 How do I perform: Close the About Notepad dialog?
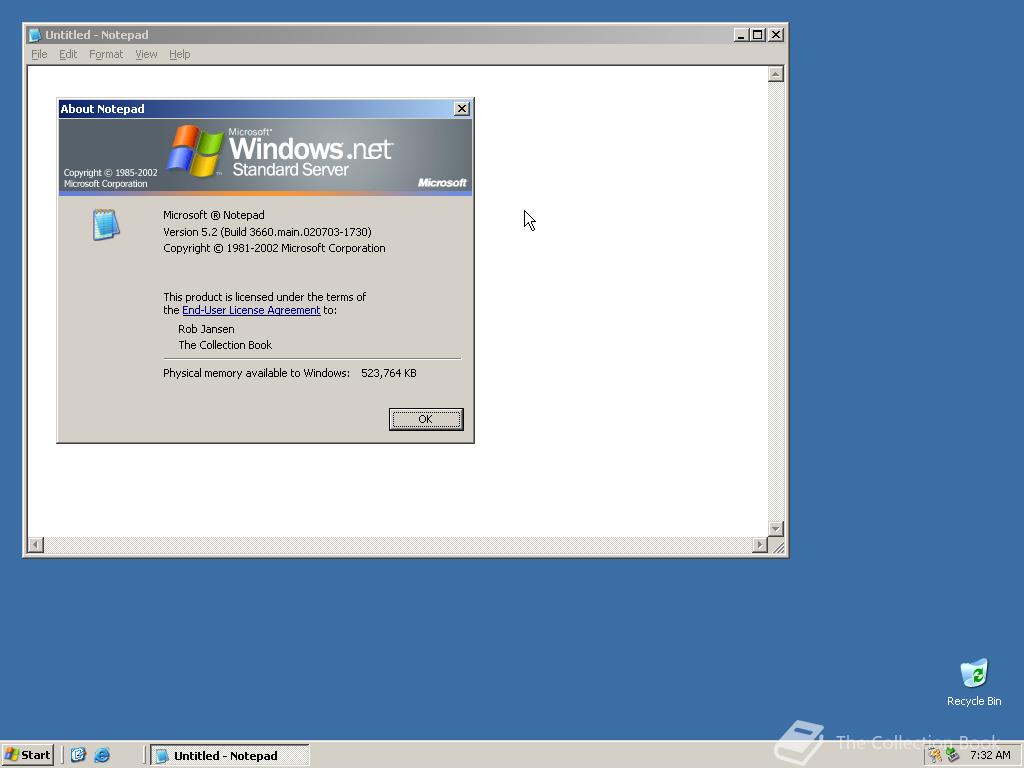point(462,108)
